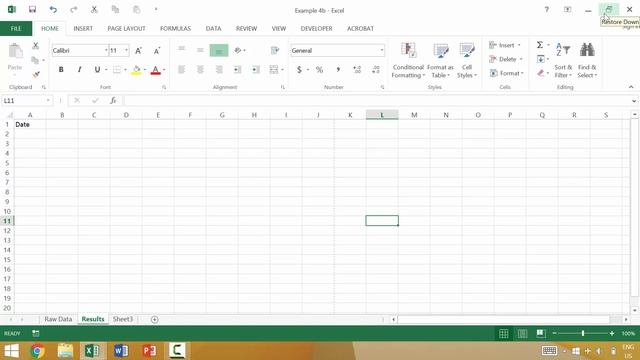
Task: Click the Delete cells button
Action: (506, 59)
